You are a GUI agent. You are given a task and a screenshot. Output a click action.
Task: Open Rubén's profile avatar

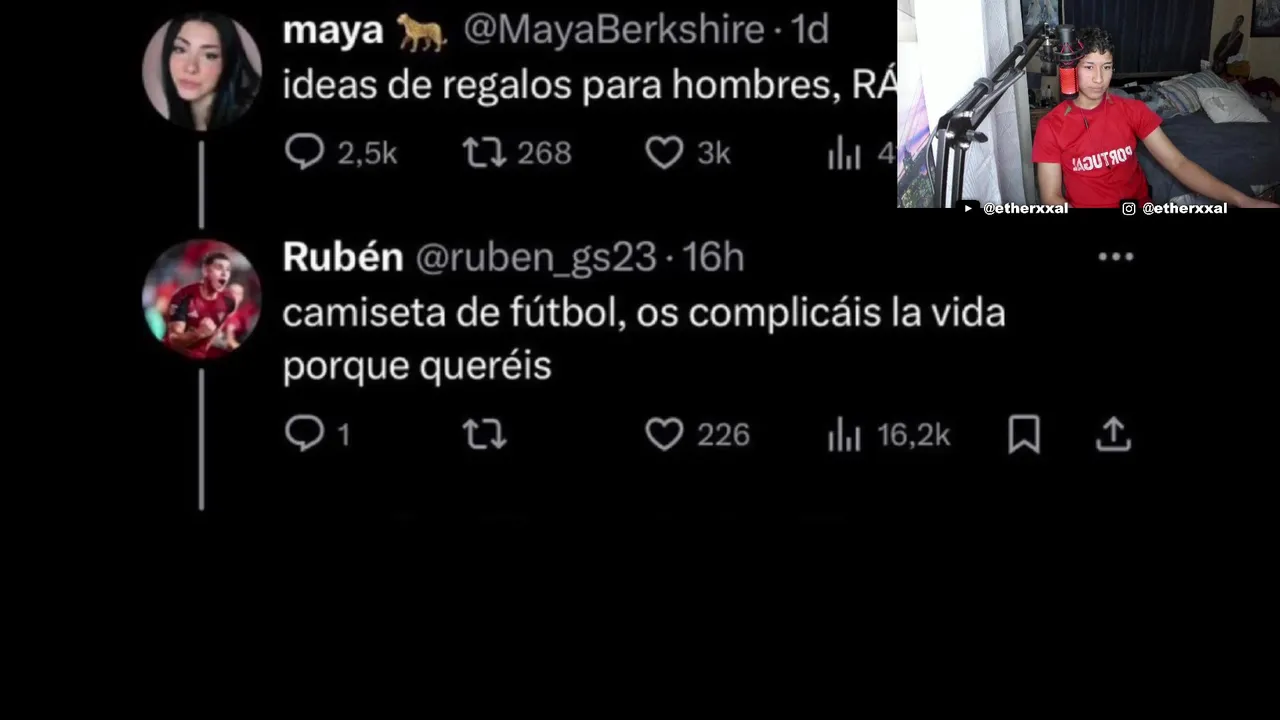point(202,299)
